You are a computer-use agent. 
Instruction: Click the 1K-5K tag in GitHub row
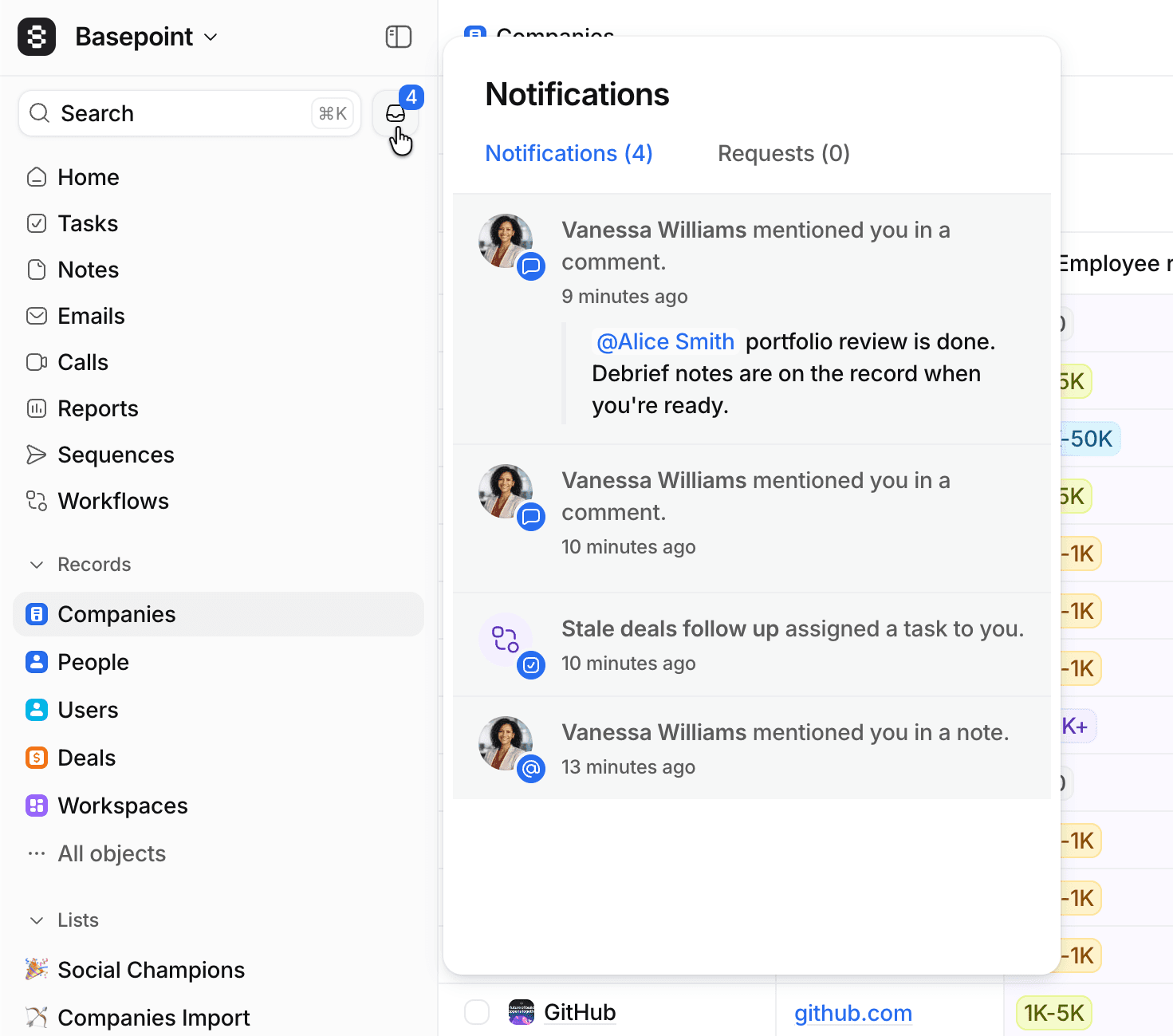pyautogui.click(x=1053, y=1013)
